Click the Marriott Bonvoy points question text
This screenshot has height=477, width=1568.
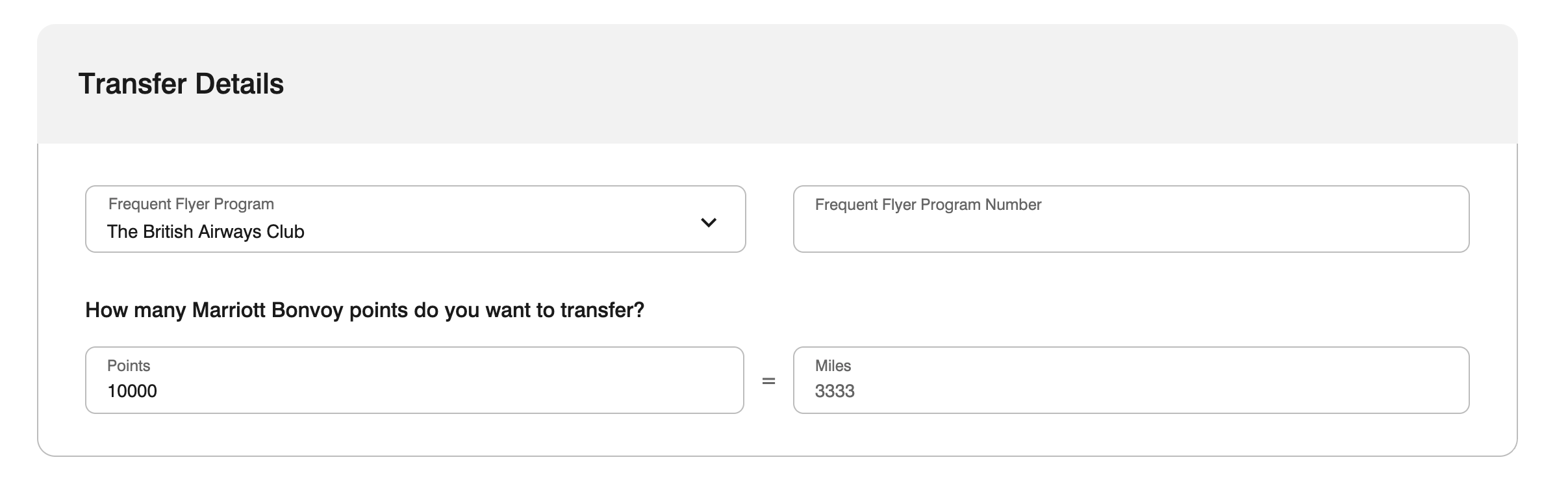pos(364,310)
